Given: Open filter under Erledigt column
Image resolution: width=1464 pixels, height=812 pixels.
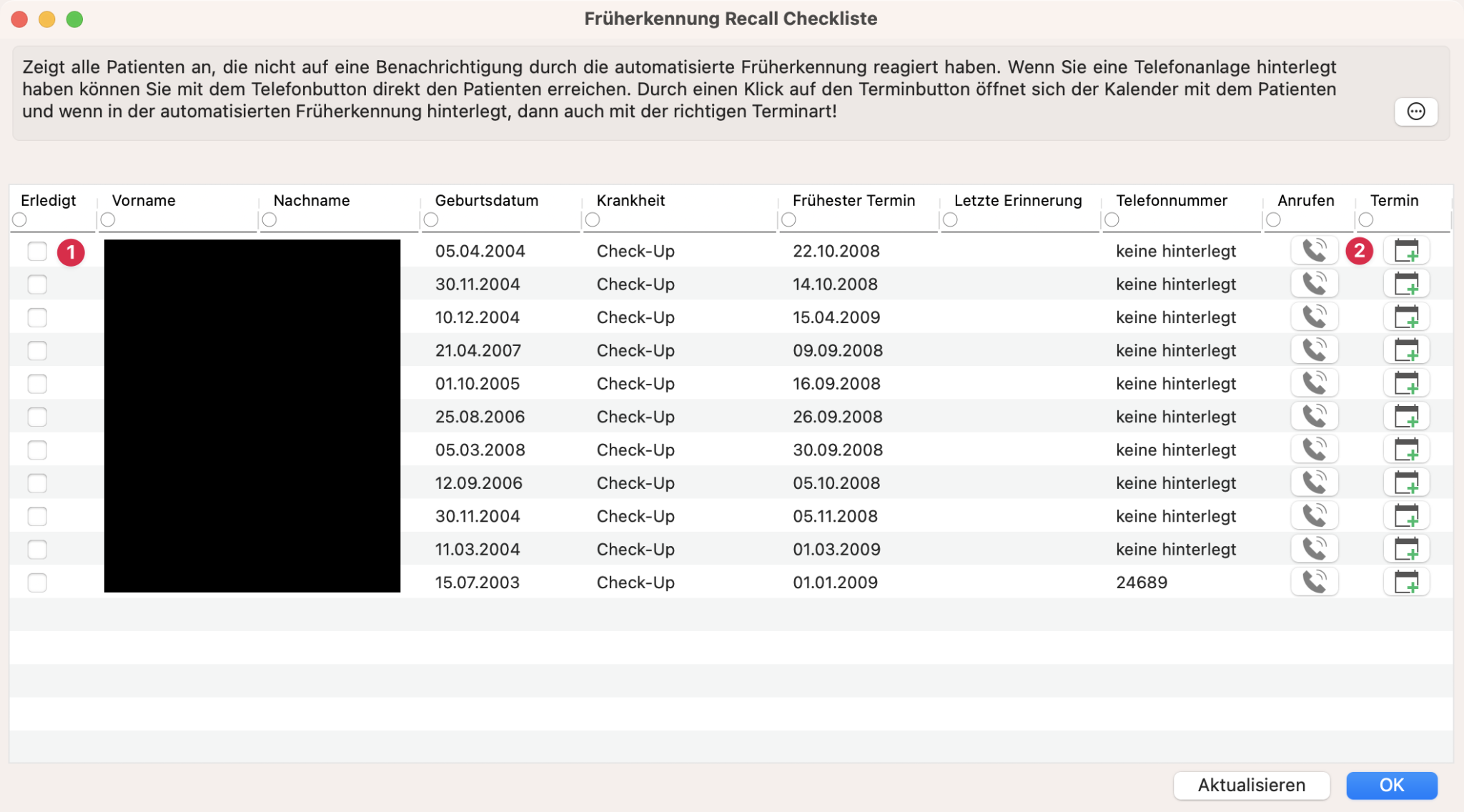Looking at the screenshot, I should click(19, 219).
